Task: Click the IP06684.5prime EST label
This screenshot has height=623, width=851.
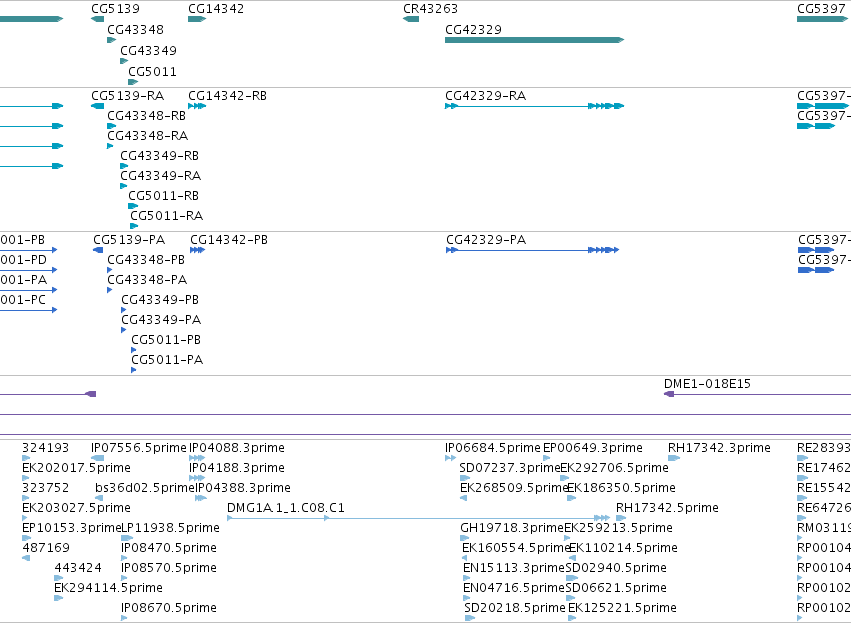Action: (493, 448)
